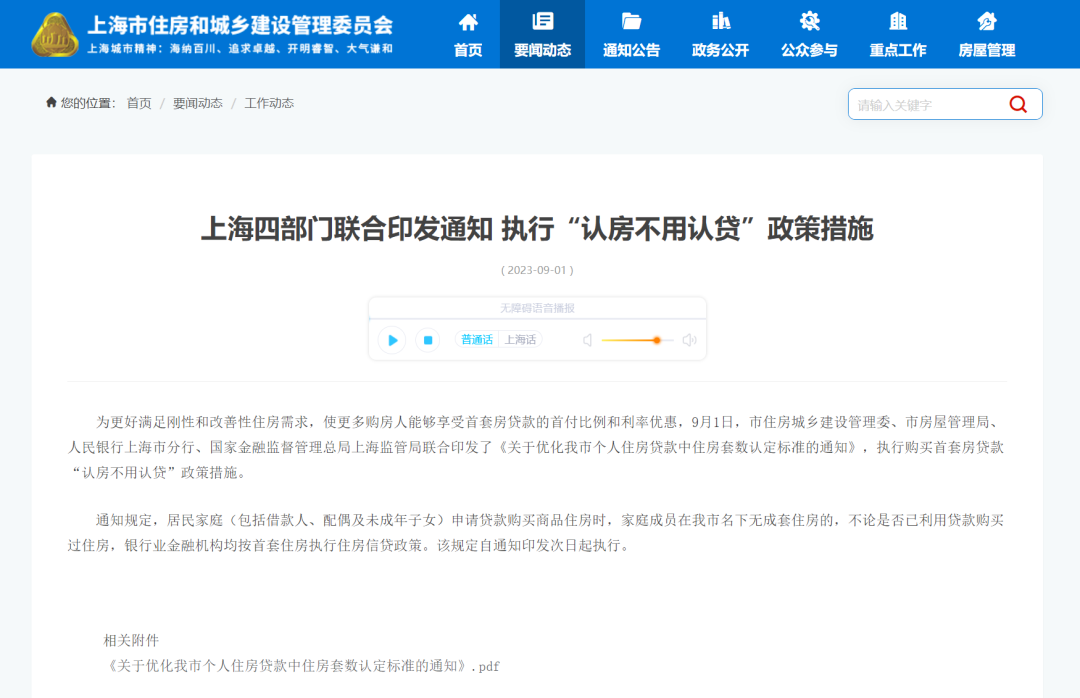Click the low volume speaker icon

pos(588,340)
